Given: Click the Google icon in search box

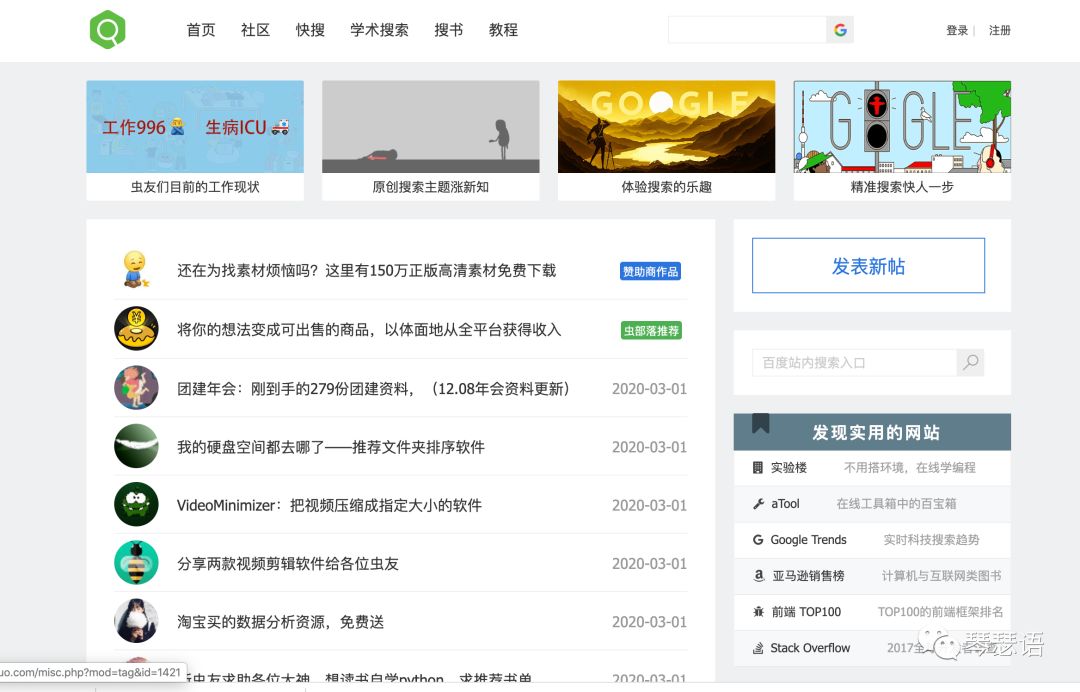Looking at the screenshot, I should click(840, 30).
